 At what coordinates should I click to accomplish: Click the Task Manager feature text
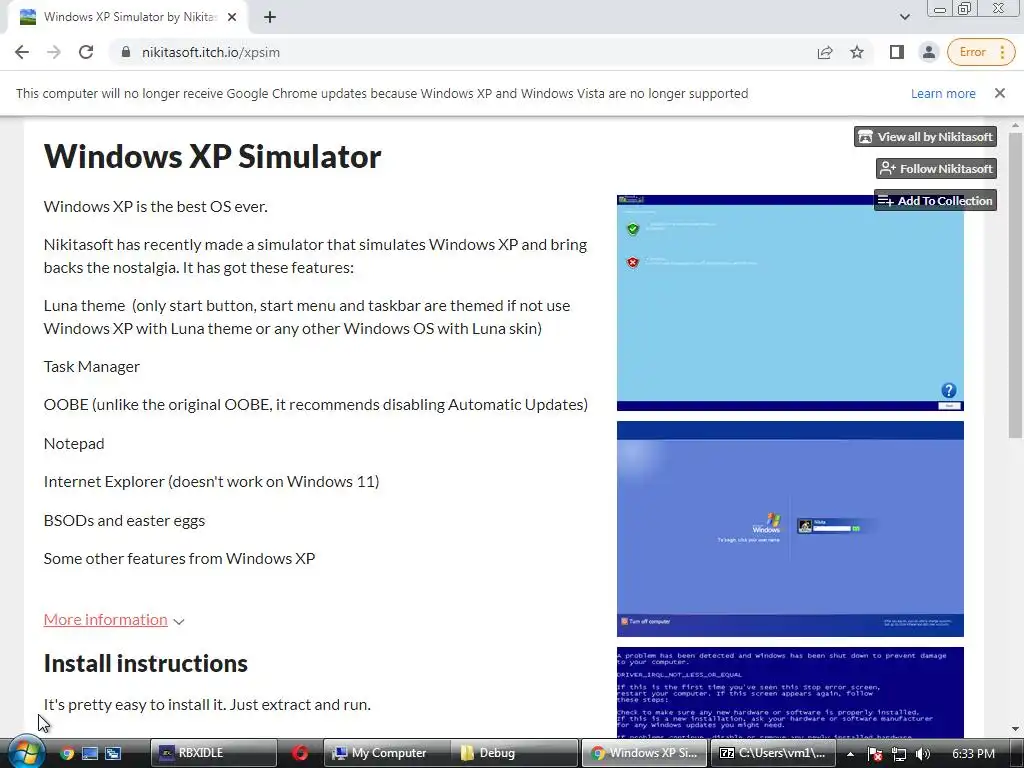click(91, 367)
